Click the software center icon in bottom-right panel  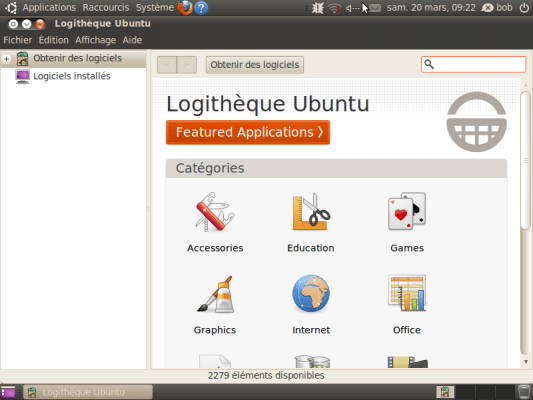pos(445,392)
